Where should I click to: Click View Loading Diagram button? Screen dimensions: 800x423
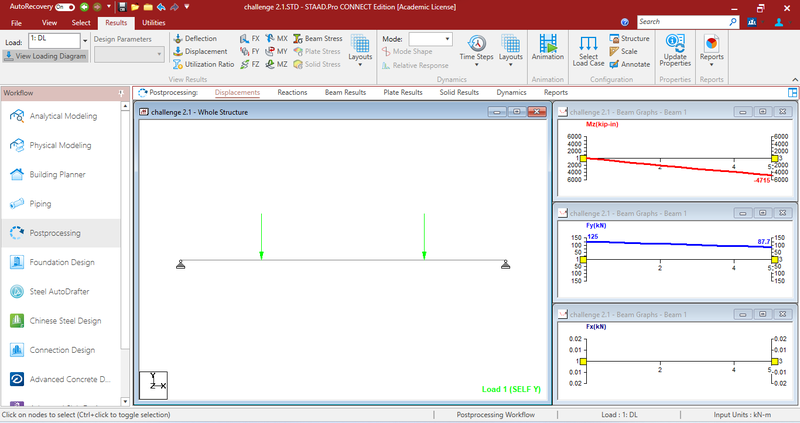click(x=45, y=56)
